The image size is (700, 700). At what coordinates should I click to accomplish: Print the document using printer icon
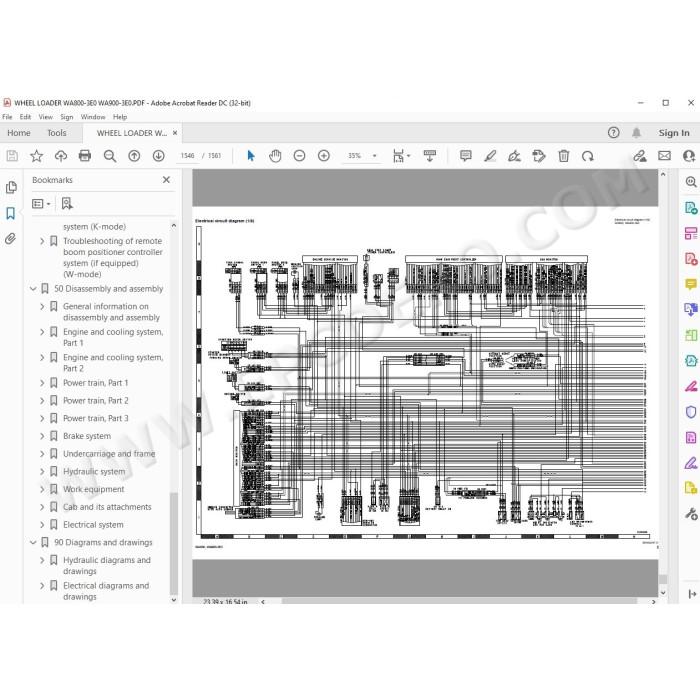click(85, 156)
